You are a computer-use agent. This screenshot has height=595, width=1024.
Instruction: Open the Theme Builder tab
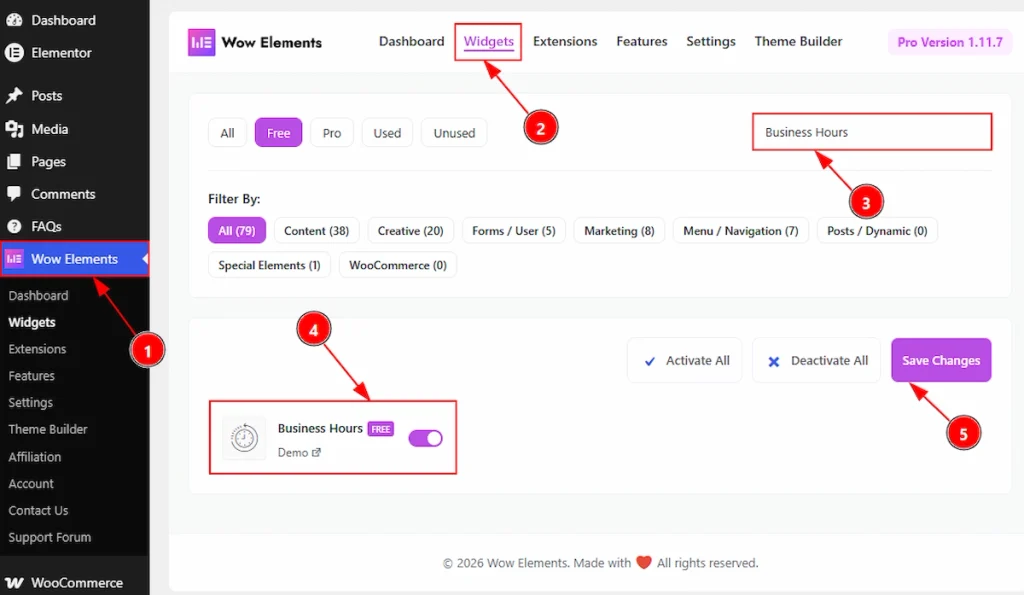coord(798,41)
